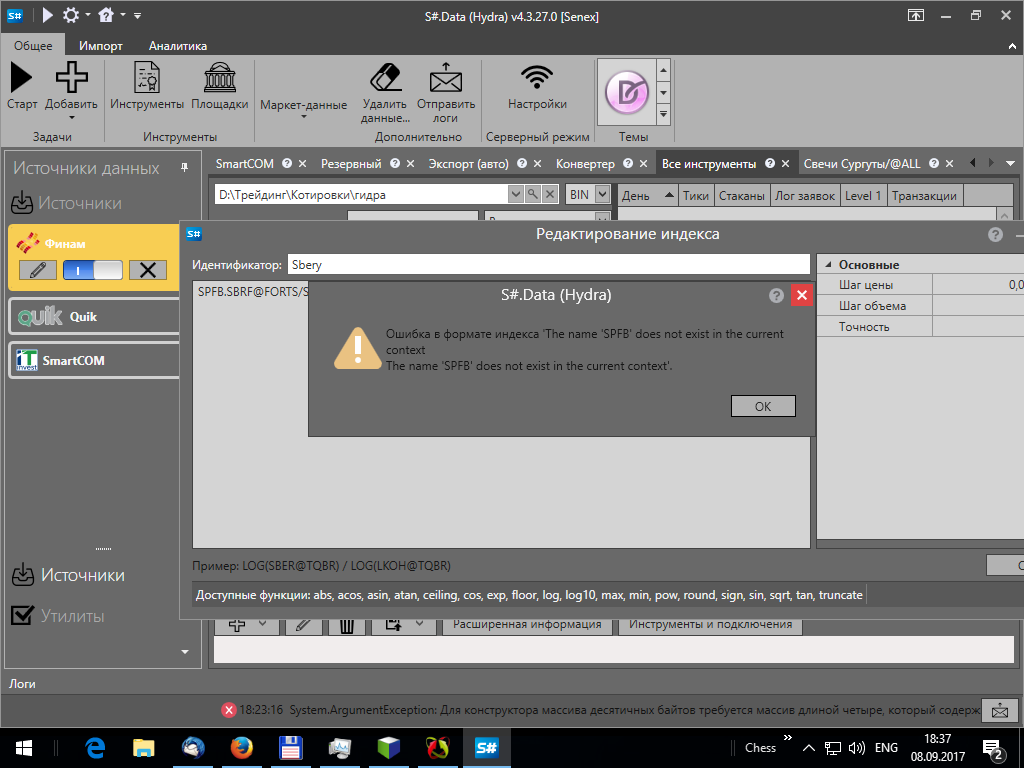Remove Финам source with X button
Image resolution: width=1024 pixels, height=768 pixels.
[x=148, y=270]
